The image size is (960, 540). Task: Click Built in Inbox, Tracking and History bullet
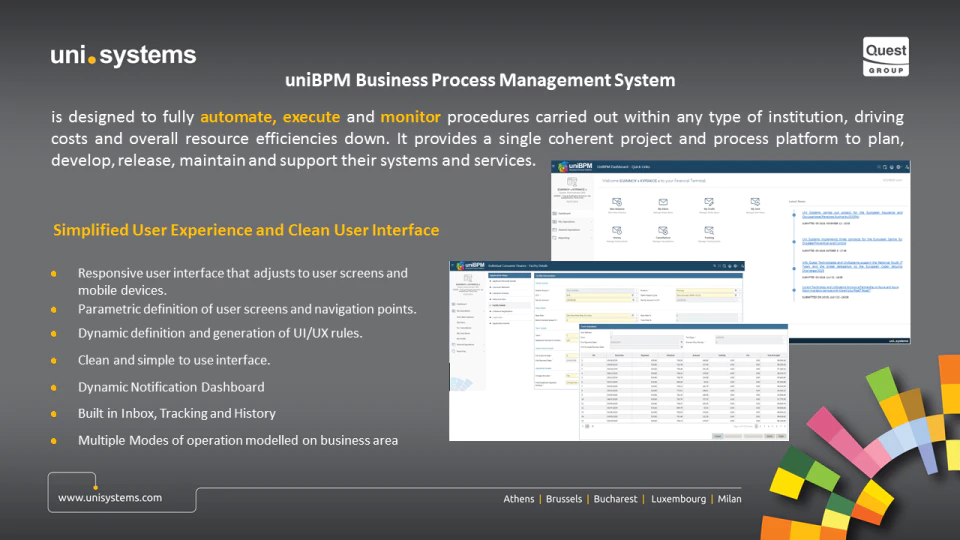point(176,413)
